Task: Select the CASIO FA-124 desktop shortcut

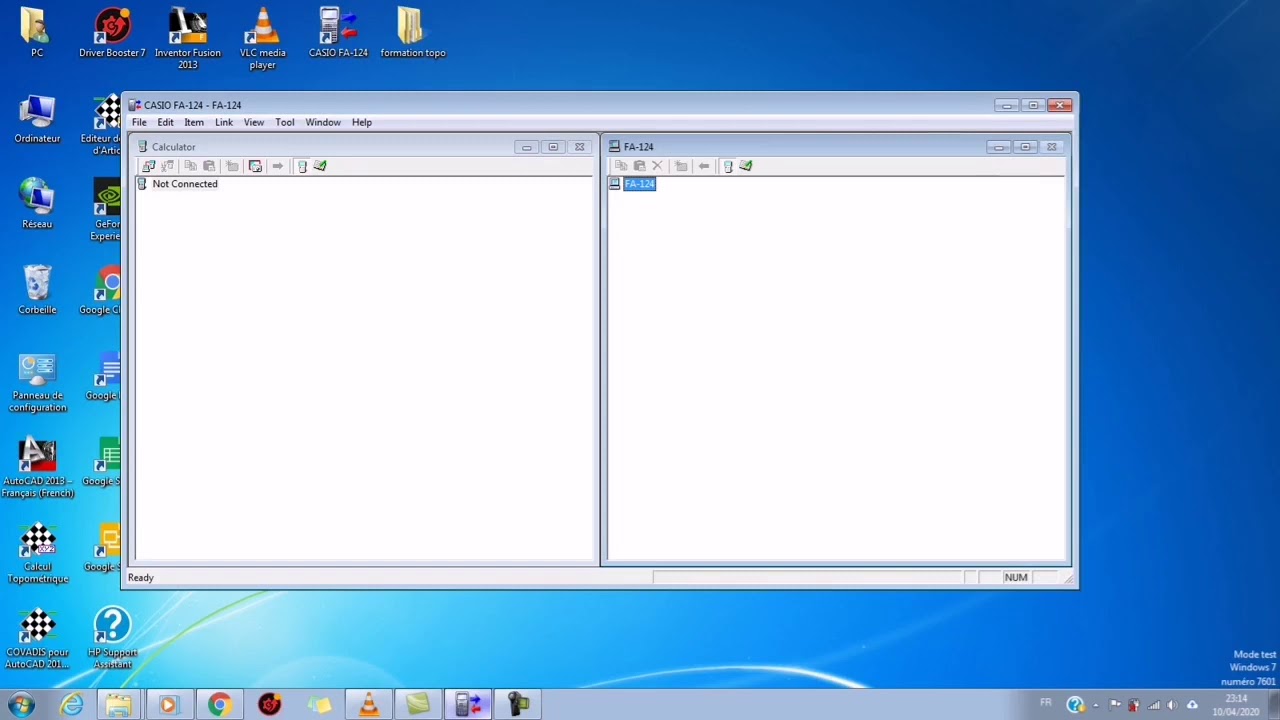Action: 338,32
